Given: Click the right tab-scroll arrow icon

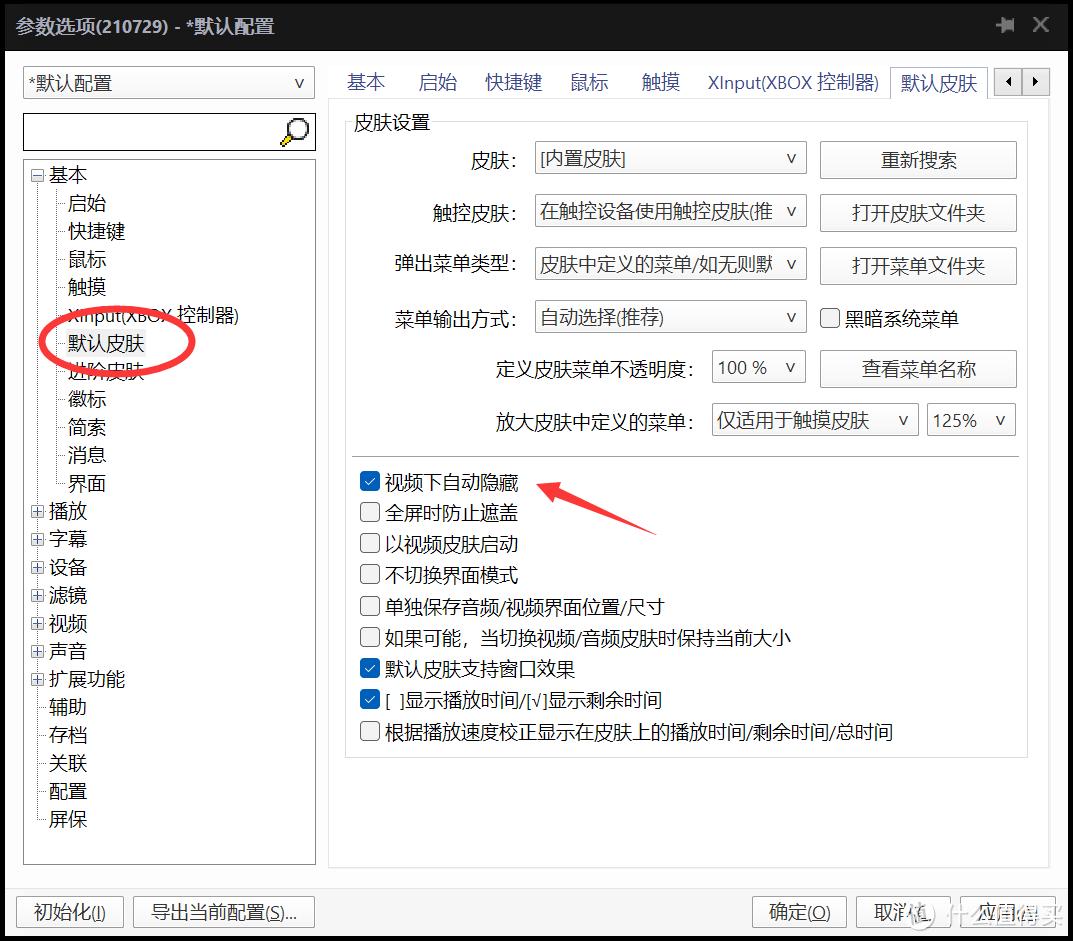Looking at the screenshot, I should (x=1037, y=82).
